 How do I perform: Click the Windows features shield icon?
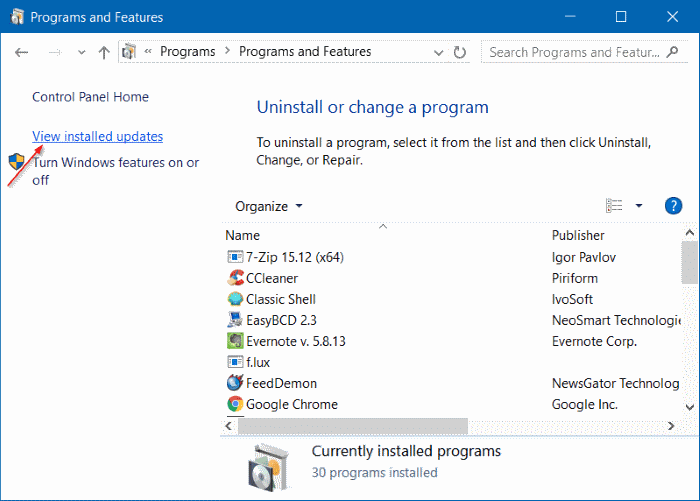tap(17, 162)
